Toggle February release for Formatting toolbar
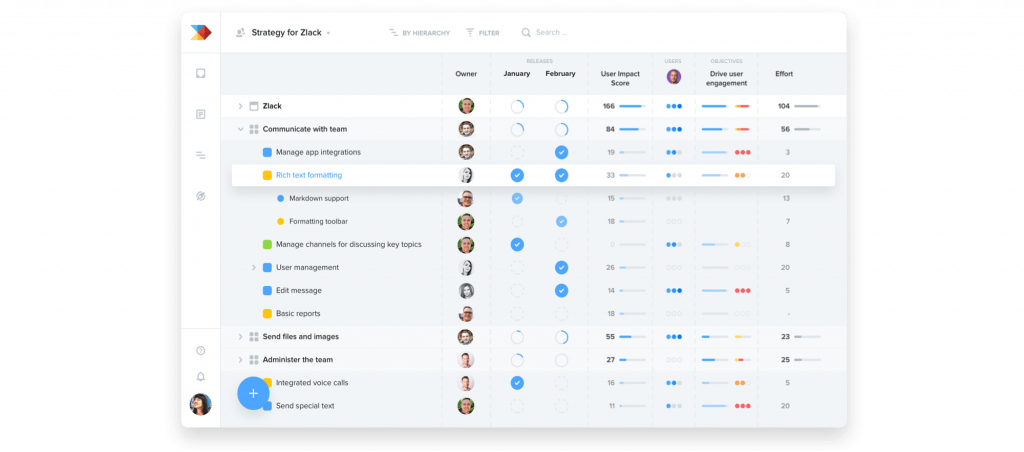 coord(561,221)
